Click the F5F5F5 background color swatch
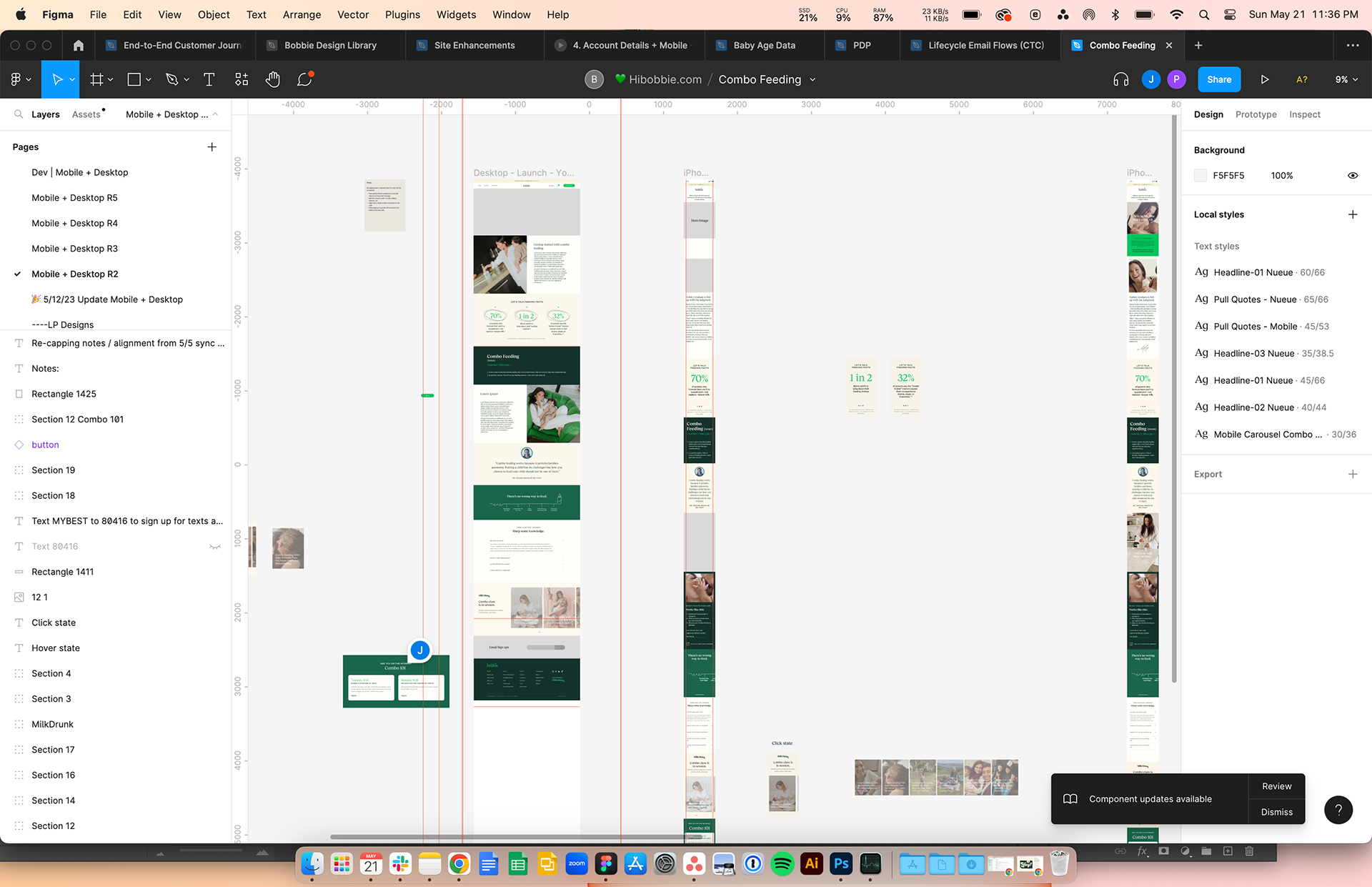Viewport: 1372px width, 887px height. coord(1200,175)
